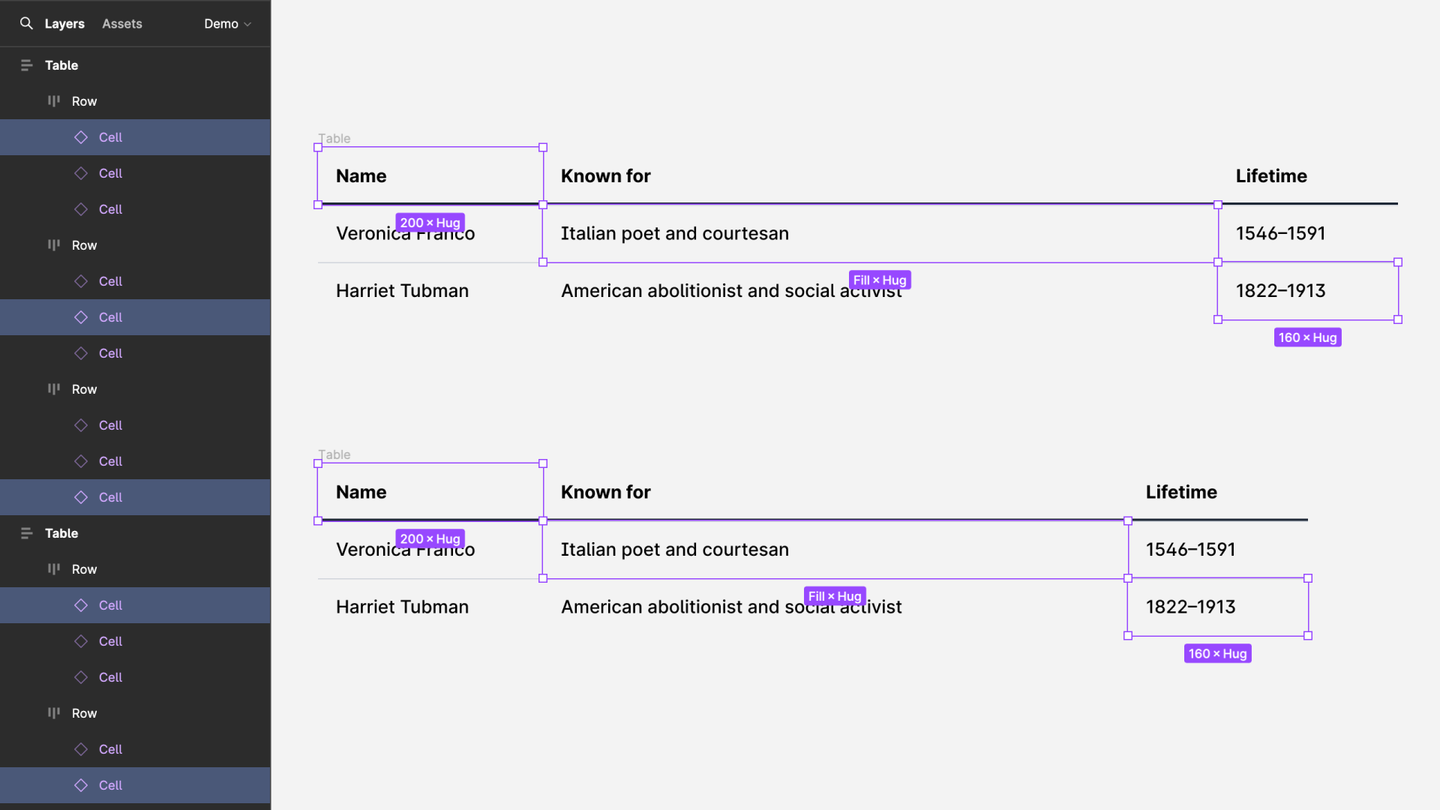Click the diamond icon of the first highlighted Cell layer

[81, 137]
